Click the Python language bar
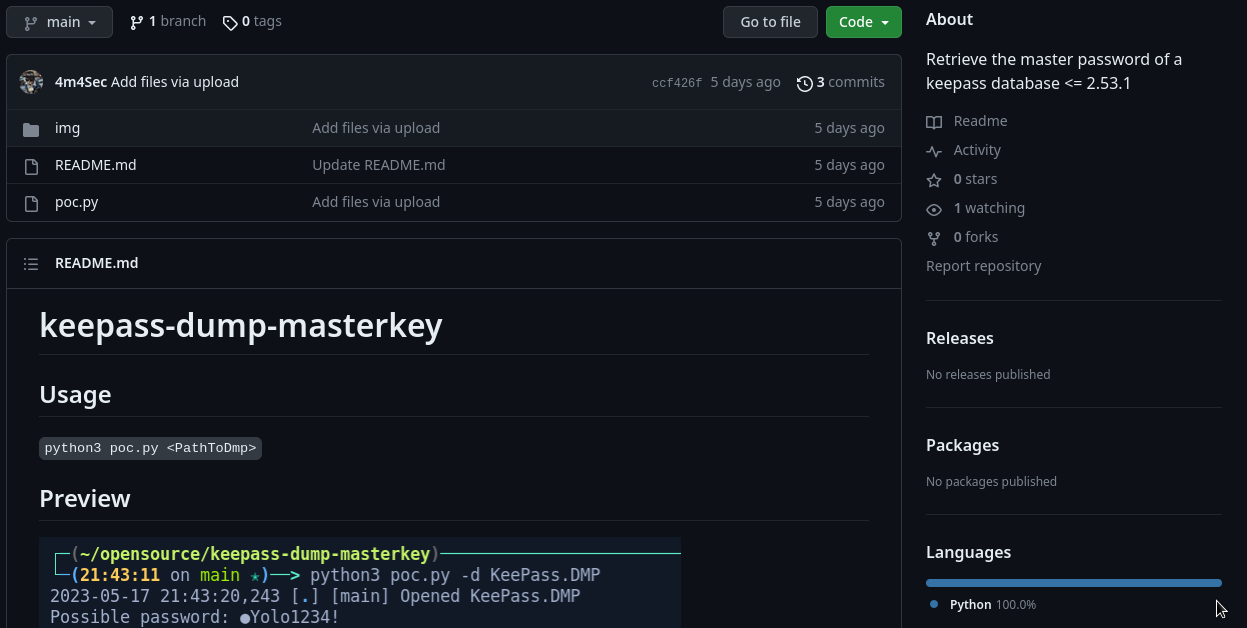 [1073, 583]
